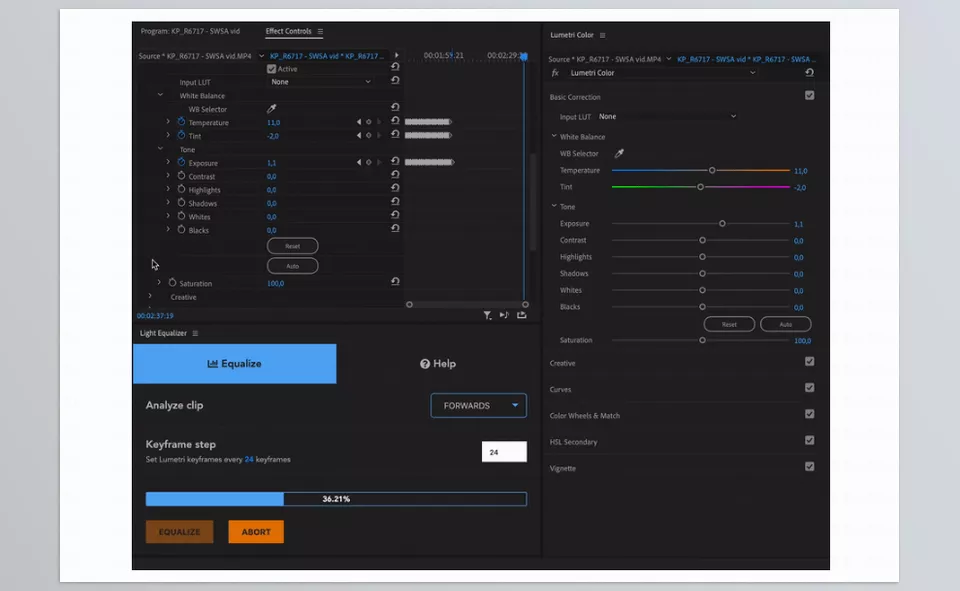This screenshot has height=591, width=960.
Task: Click the export frame icon below the timeline
Action: [522, 315]
